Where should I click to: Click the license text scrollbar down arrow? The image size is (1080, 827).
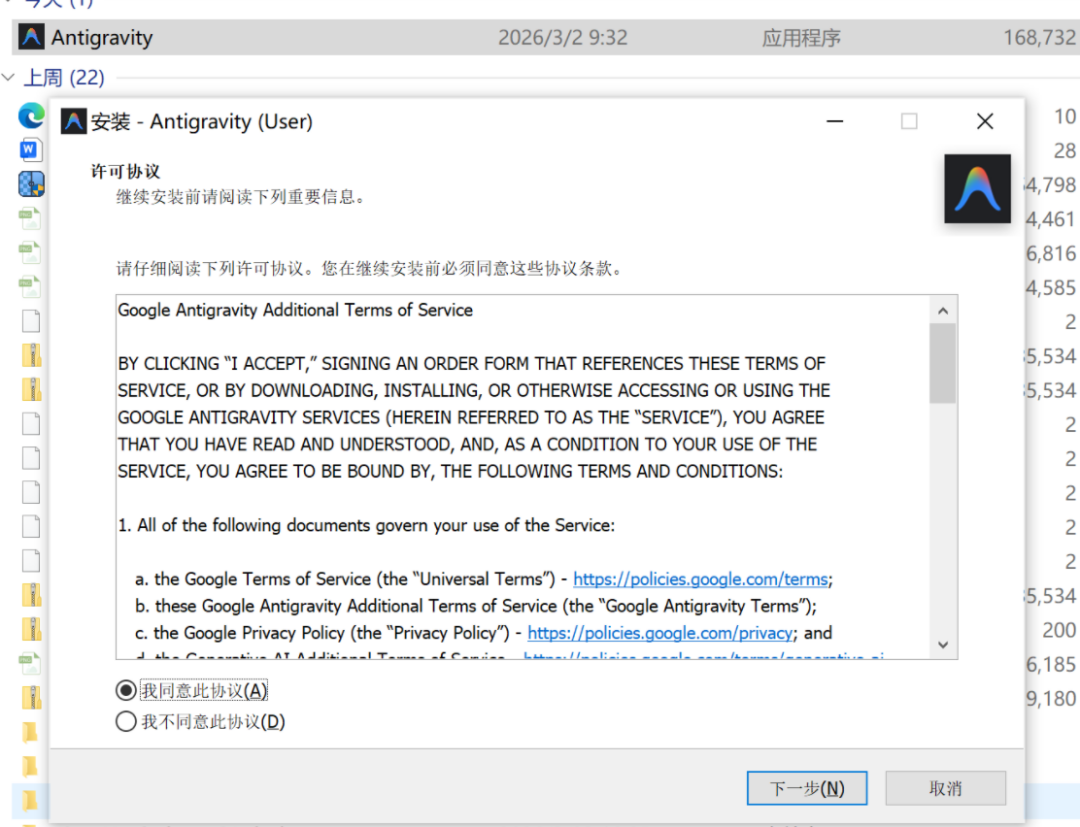pos(942,645)
